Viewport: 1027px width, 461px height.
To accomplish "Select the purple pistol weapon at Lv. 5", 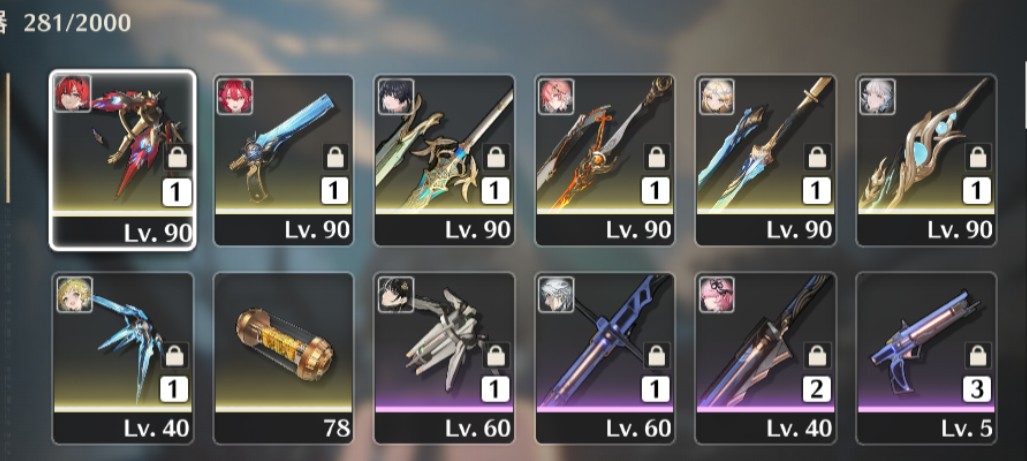I will pos(926,358).
